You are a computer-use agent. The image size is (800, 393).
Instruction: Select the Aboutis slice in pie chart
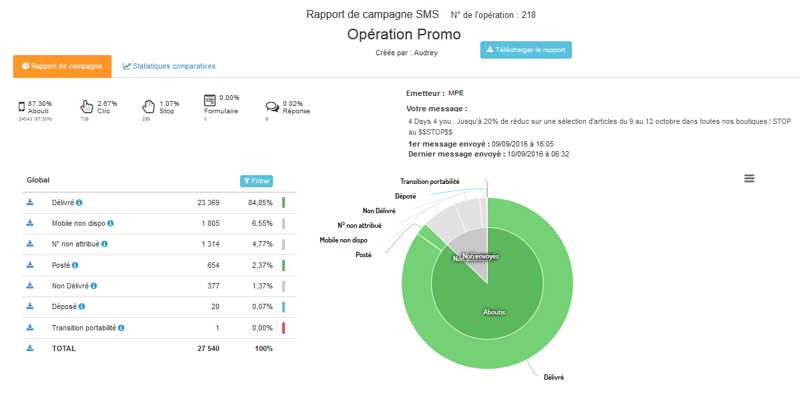(494, 311)
